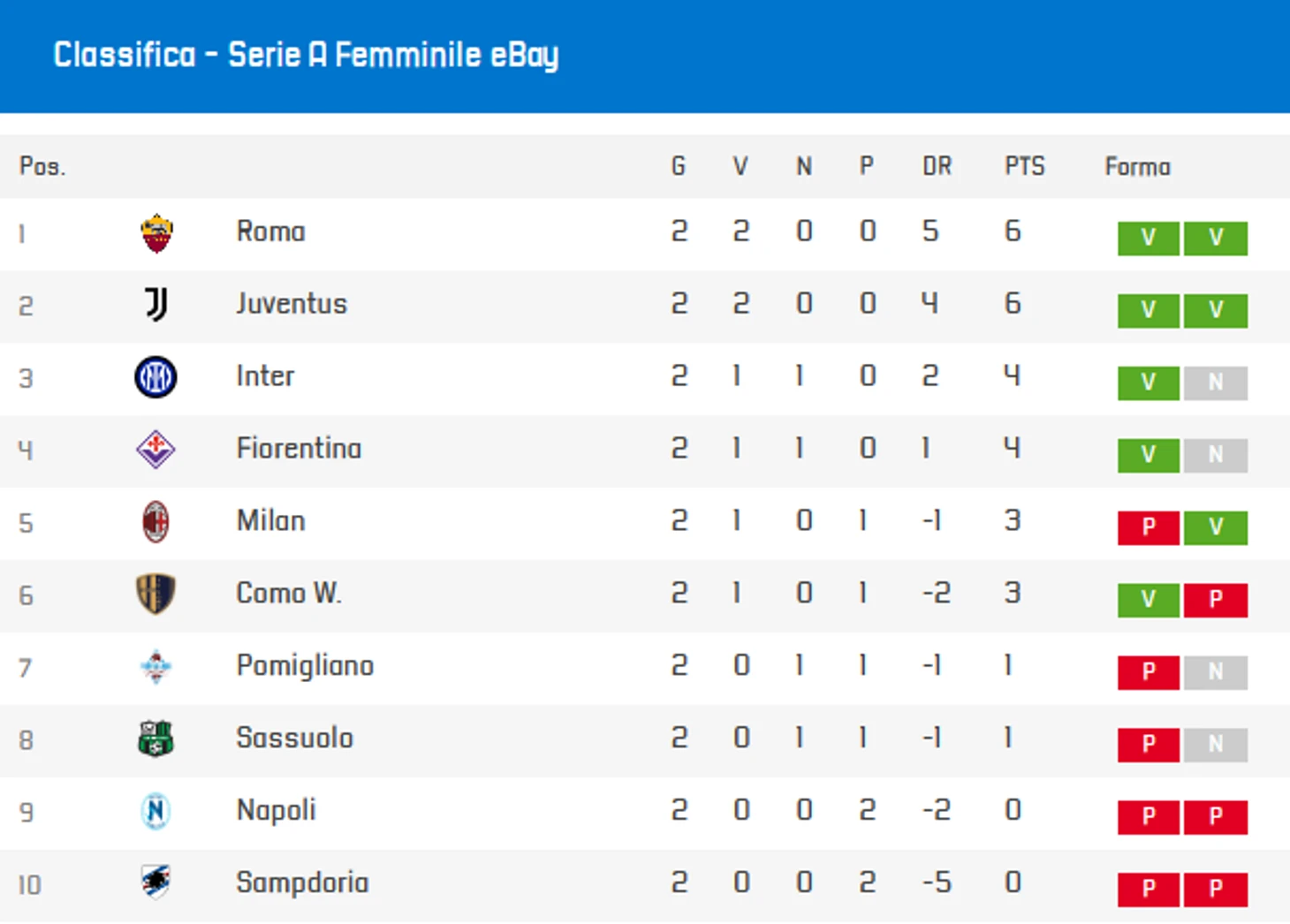Image resolution: width=1290 pixels, height=924 pixels.
Task: Open the Milan team crest
Action: 156,521
